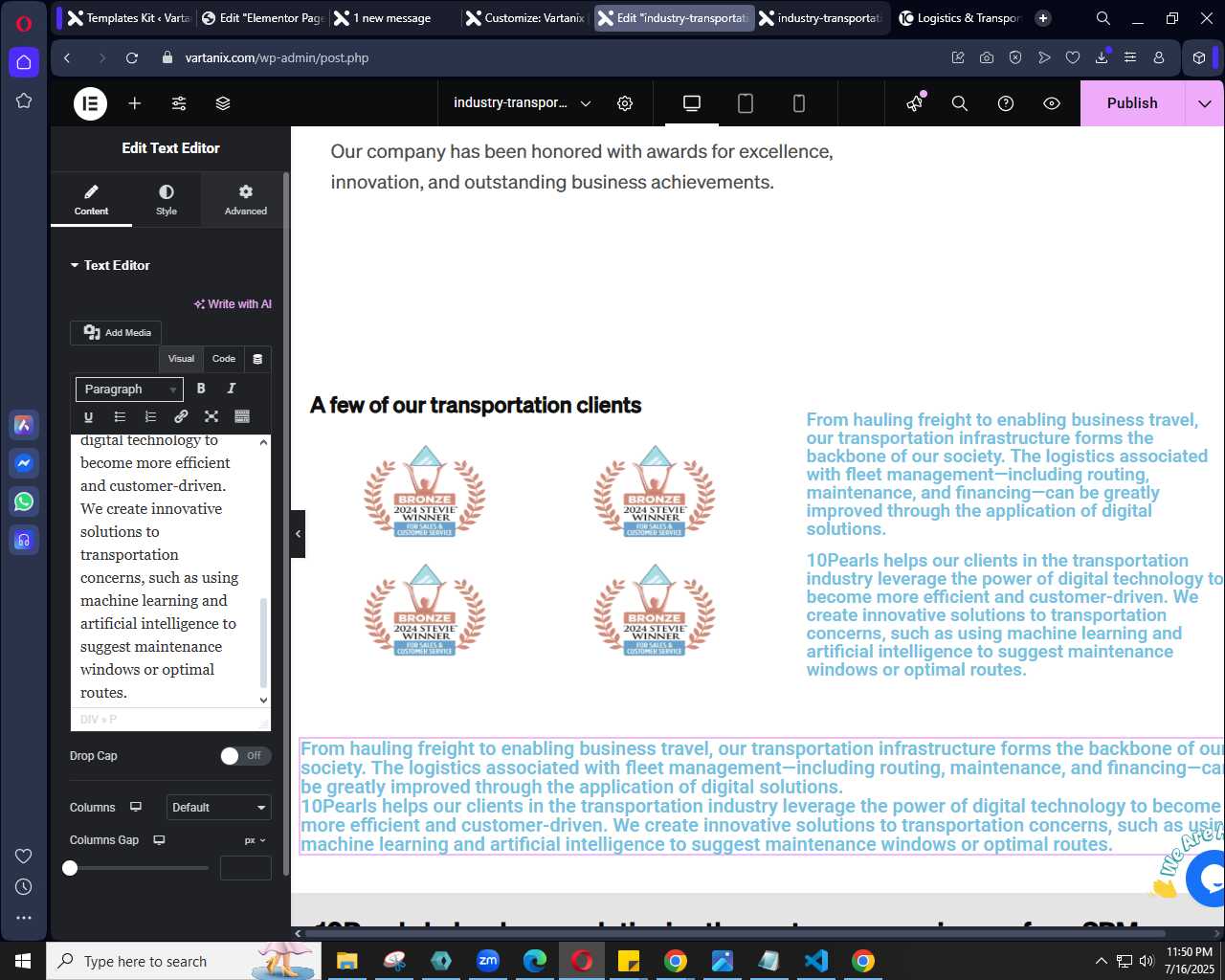Open Elementor site settings sliders icon
1225x980 pixels.
[x=179, y=103]
